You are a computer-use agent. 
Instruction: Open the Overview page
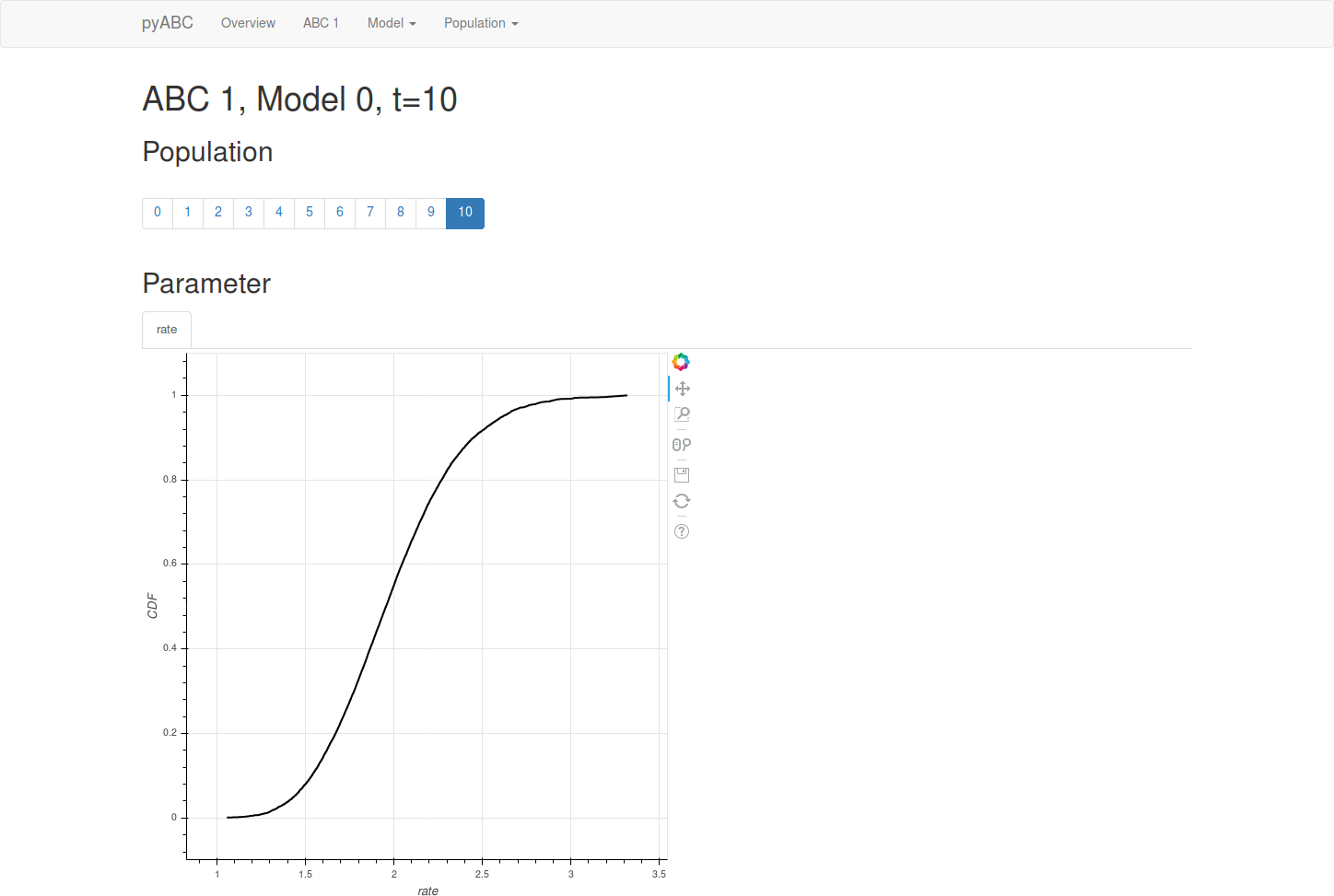(248, 23)
